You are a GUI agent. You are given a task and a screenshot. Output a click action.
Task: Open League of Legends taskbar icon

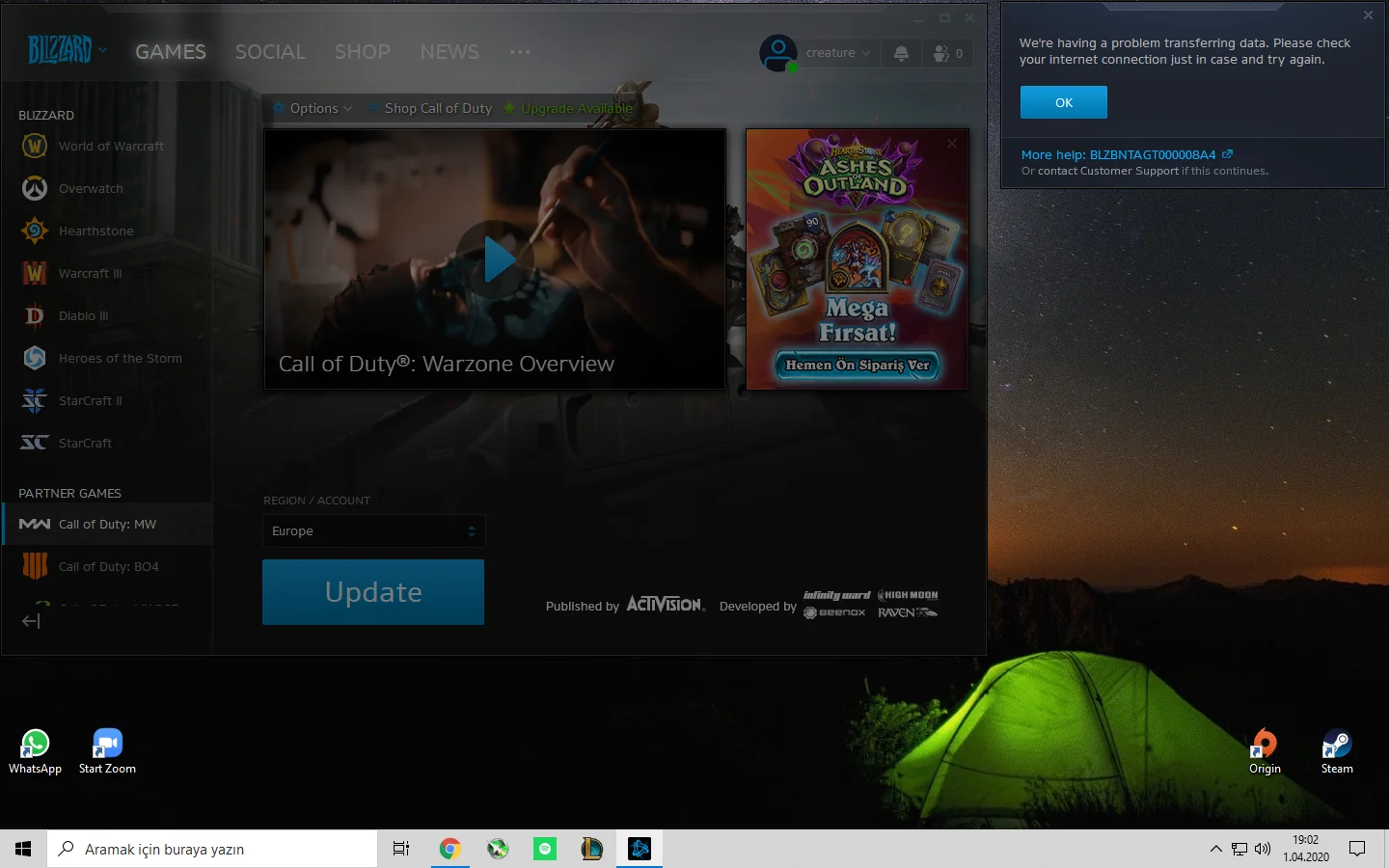[592, 849]
